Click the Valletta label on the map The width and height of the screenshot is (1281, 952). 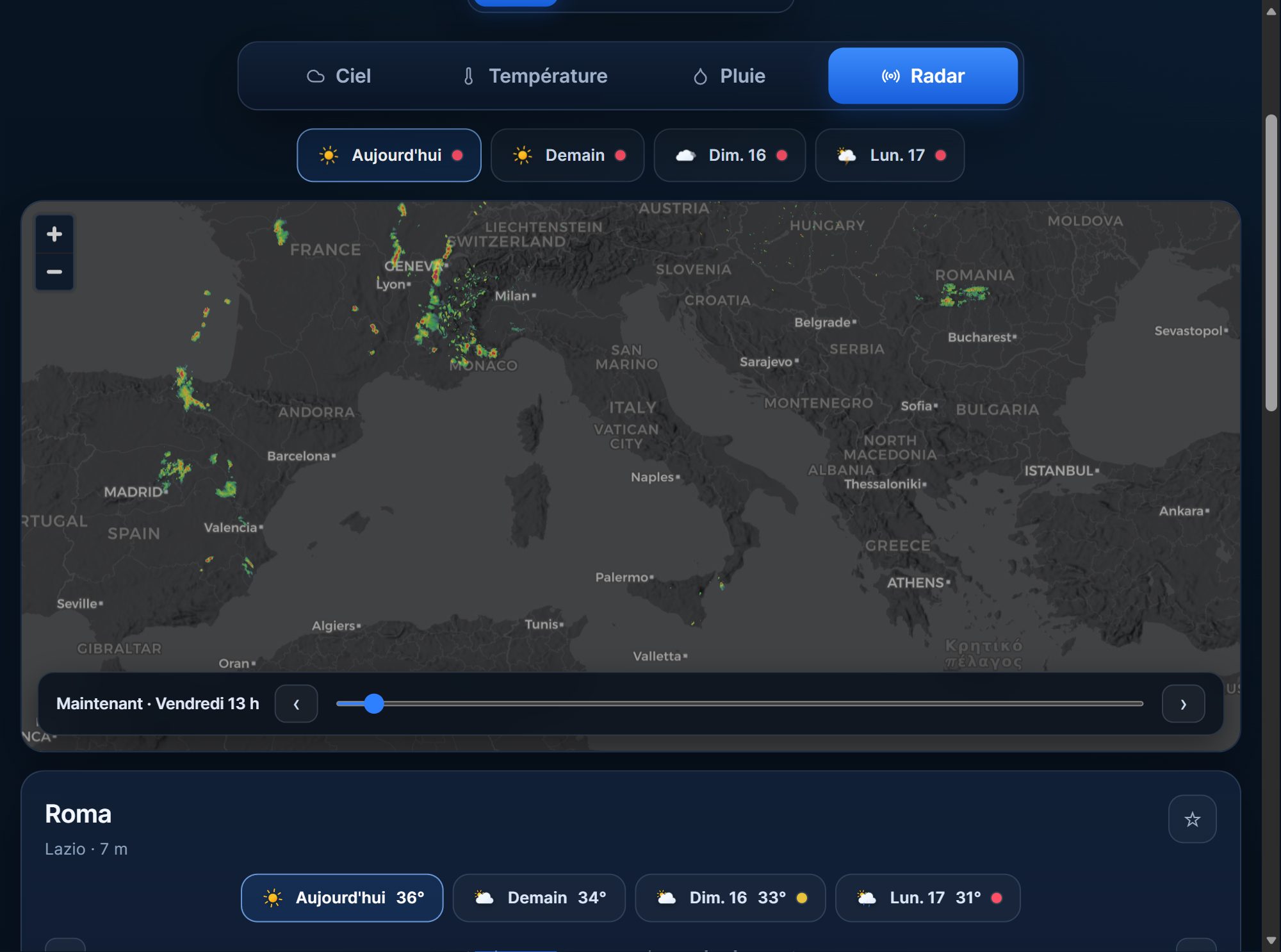tap(657, 656)
